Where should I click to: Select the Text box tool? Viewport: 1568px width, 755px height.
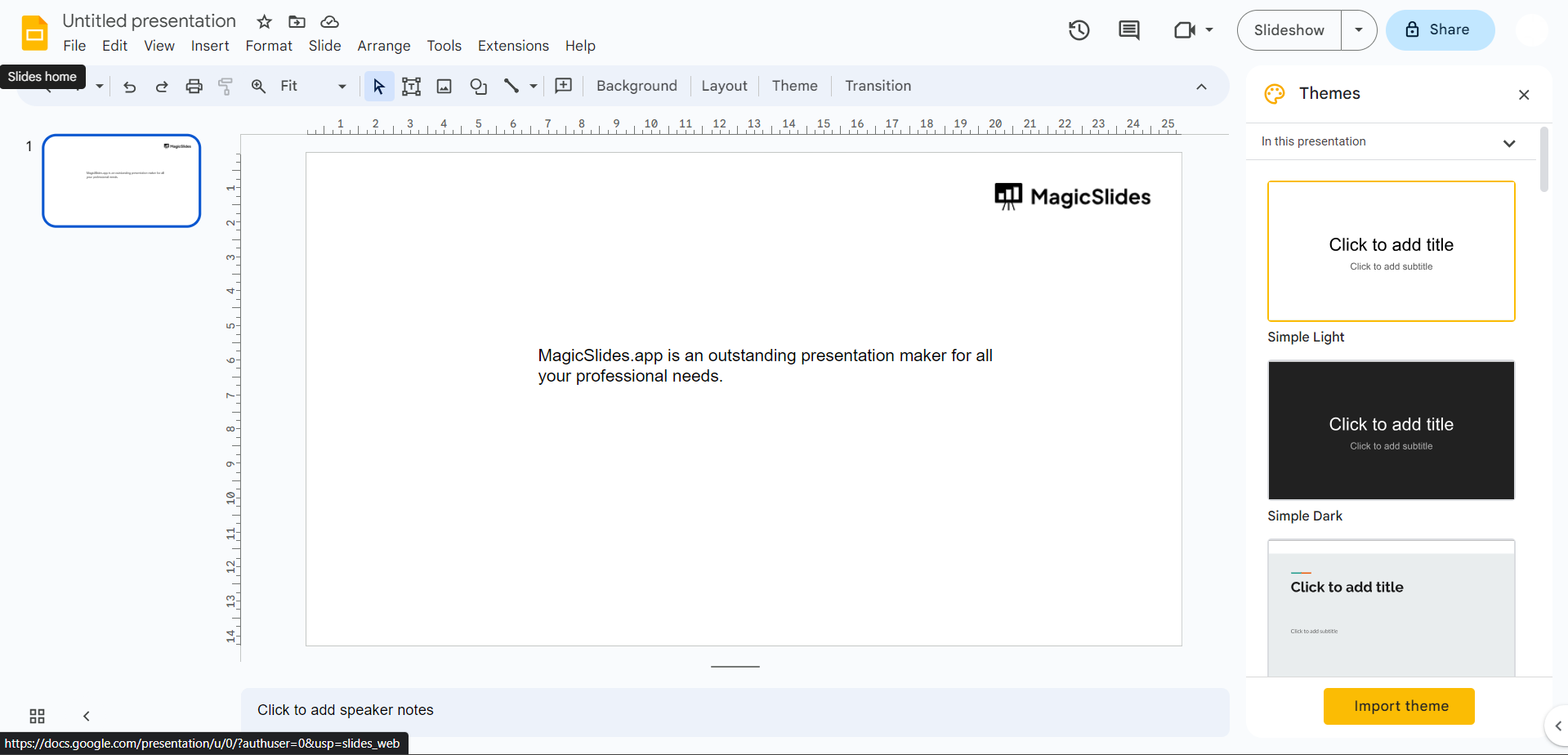(x=411, y=86)
